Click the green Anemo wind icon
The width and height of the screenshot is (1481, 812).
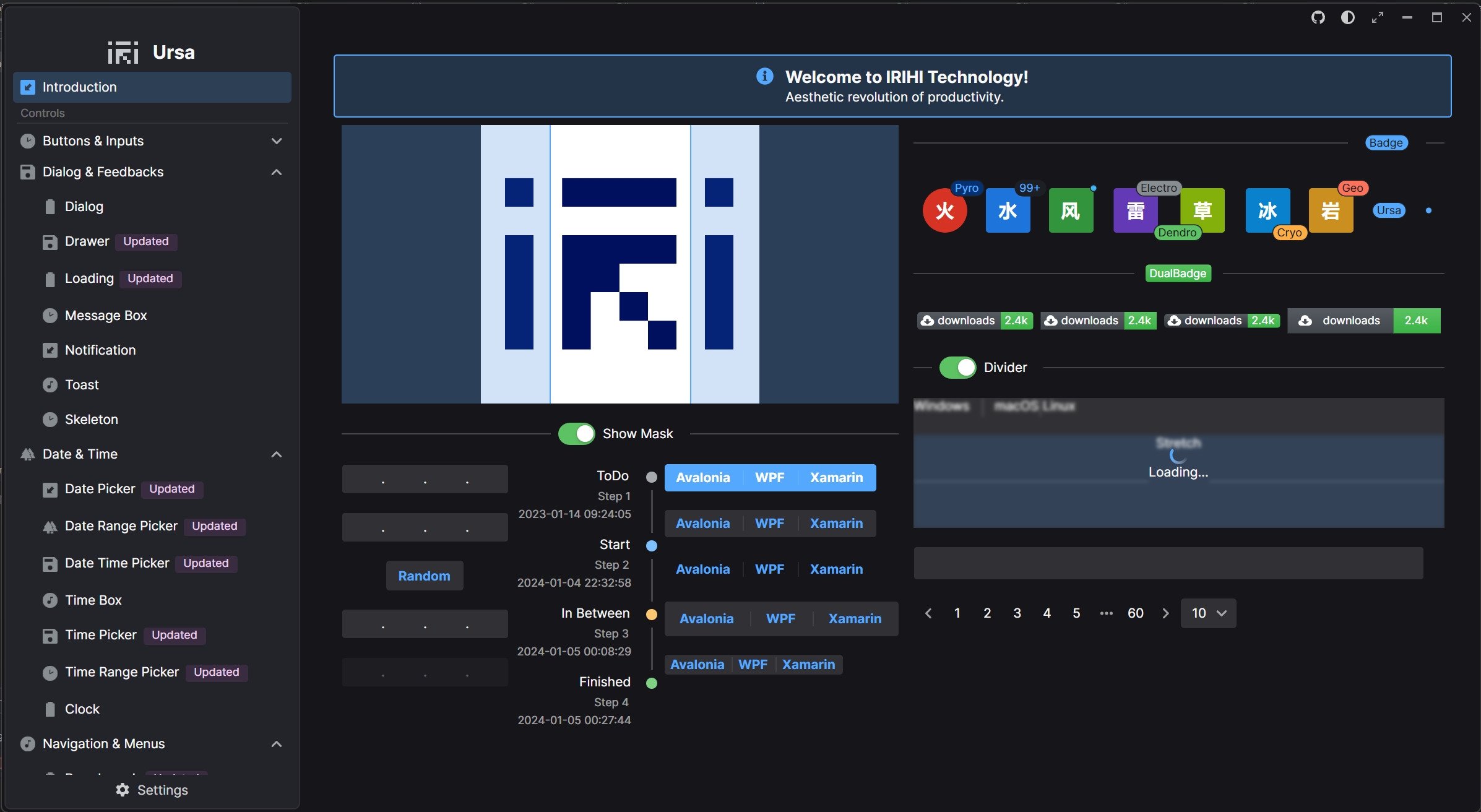1071,211
